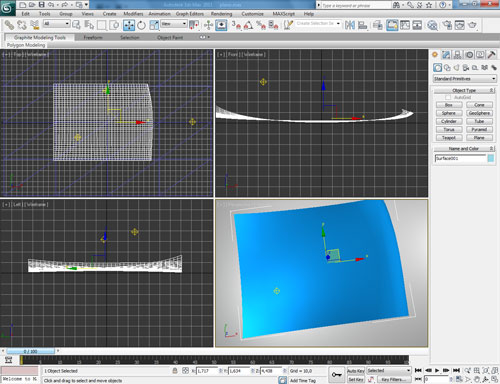
Task: Click the Plane primitive button
Action: tap(479, 138)
